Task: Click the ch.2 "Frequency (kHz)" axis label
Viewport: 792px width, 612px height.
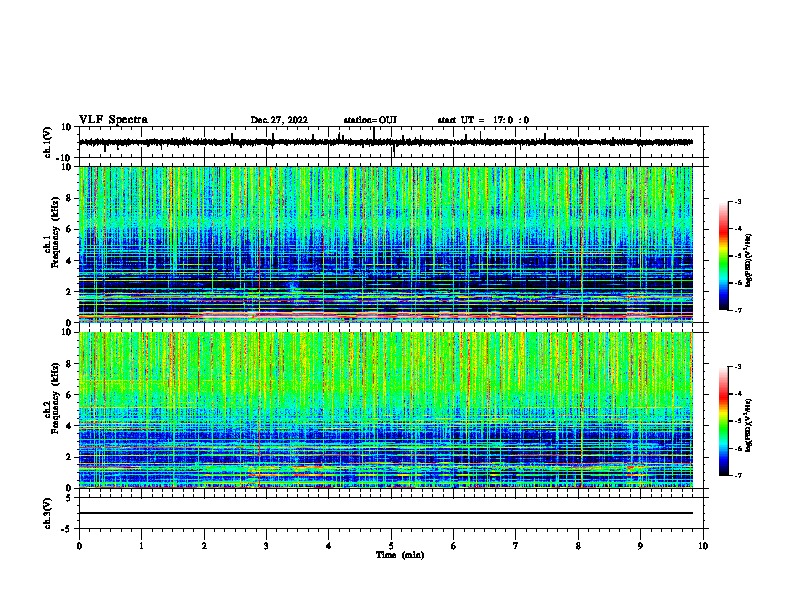Action: coord(55,398)
